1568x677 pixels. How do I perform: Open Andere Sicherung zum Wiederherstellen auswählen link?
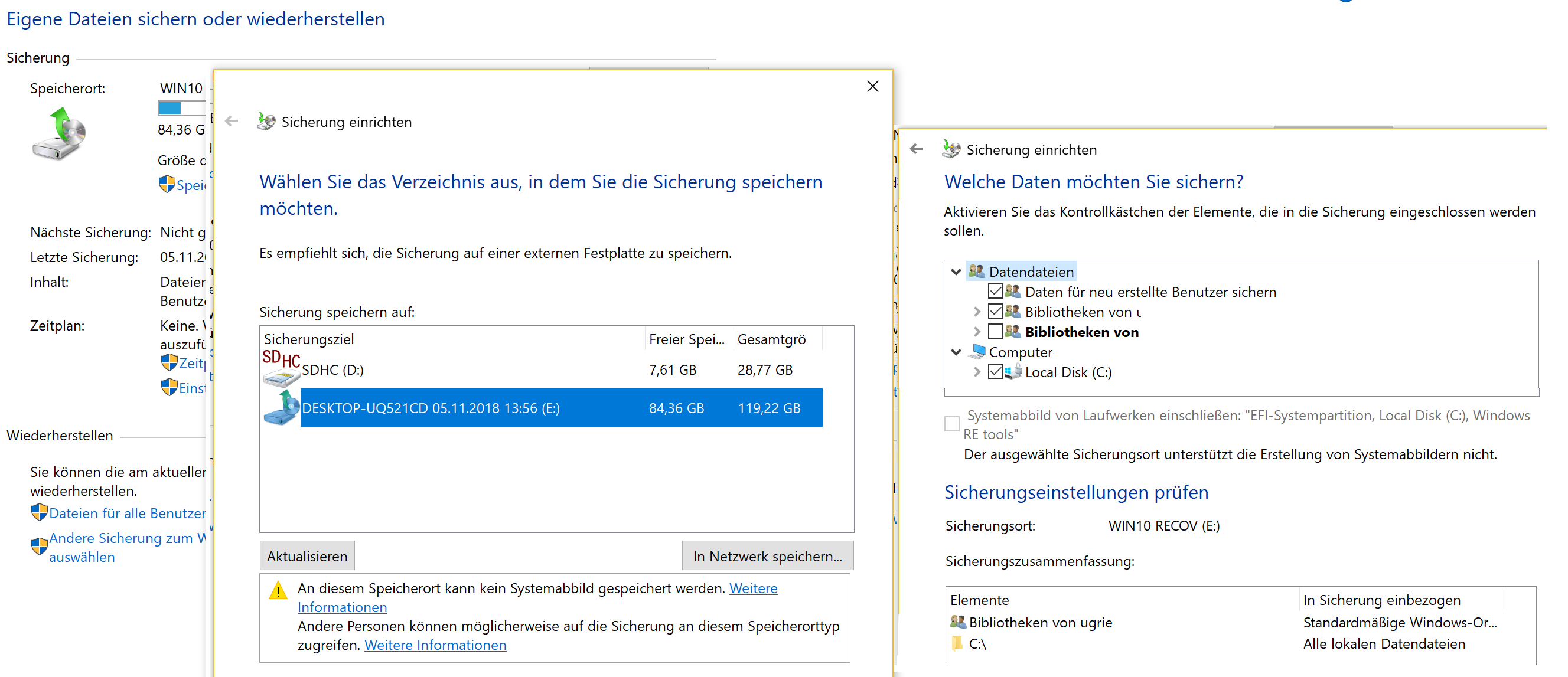[x=127, y=547]
